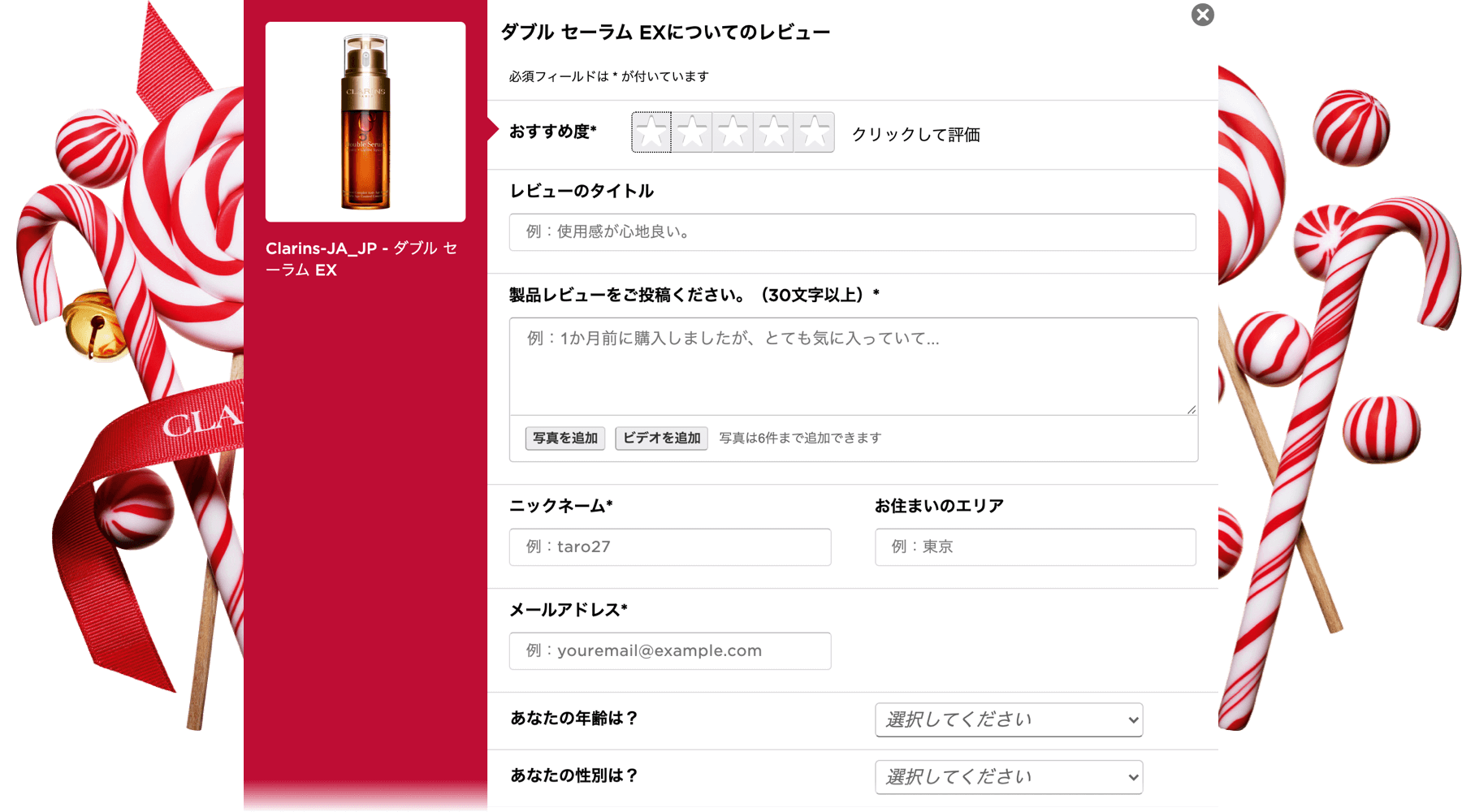Focus the レビューのタイトル input field
Image resolution: width=1462 pixels, height=812 pixels.
(852, 232)
